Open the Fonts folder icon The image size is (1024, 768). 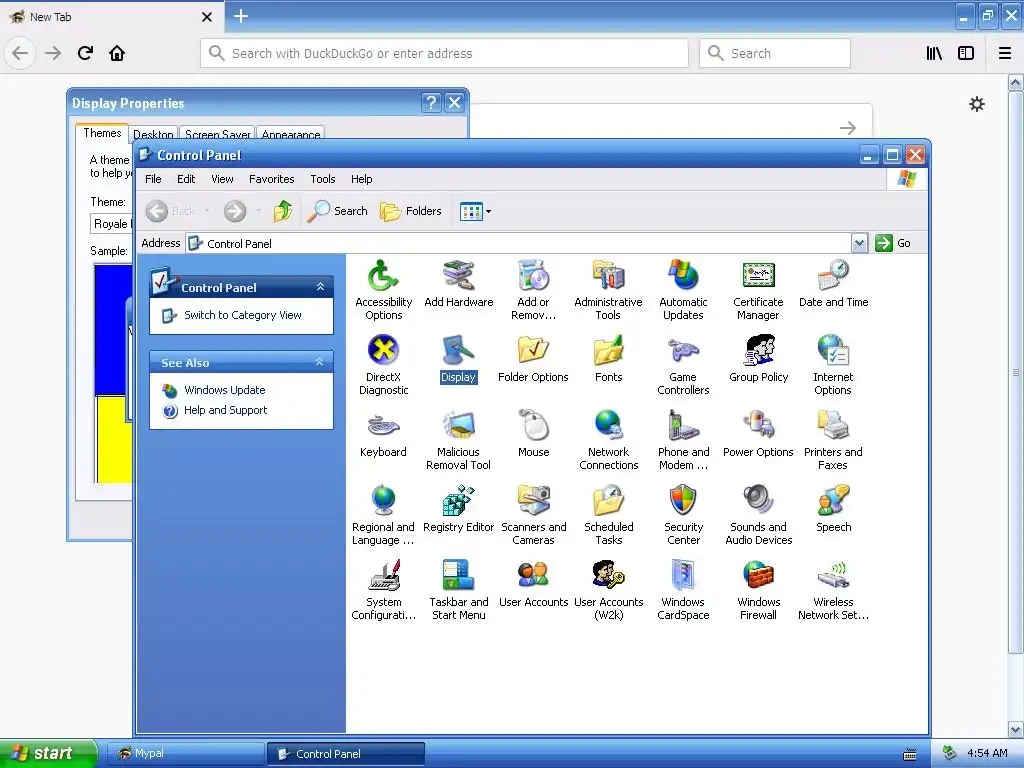tap(608, 359)
